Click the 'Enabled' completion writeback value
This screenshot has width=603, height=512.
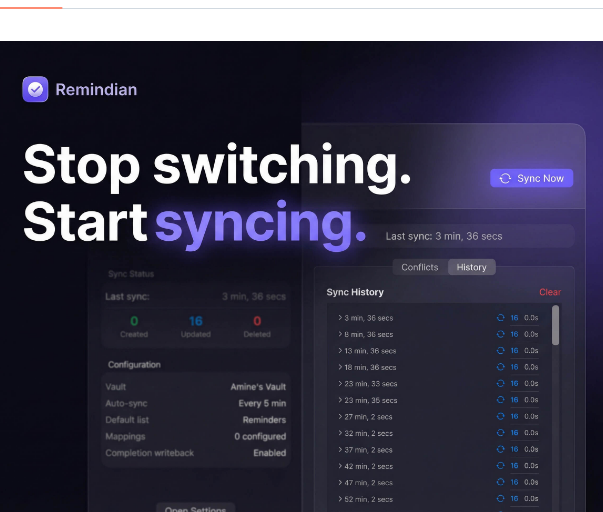coord(270,453)
